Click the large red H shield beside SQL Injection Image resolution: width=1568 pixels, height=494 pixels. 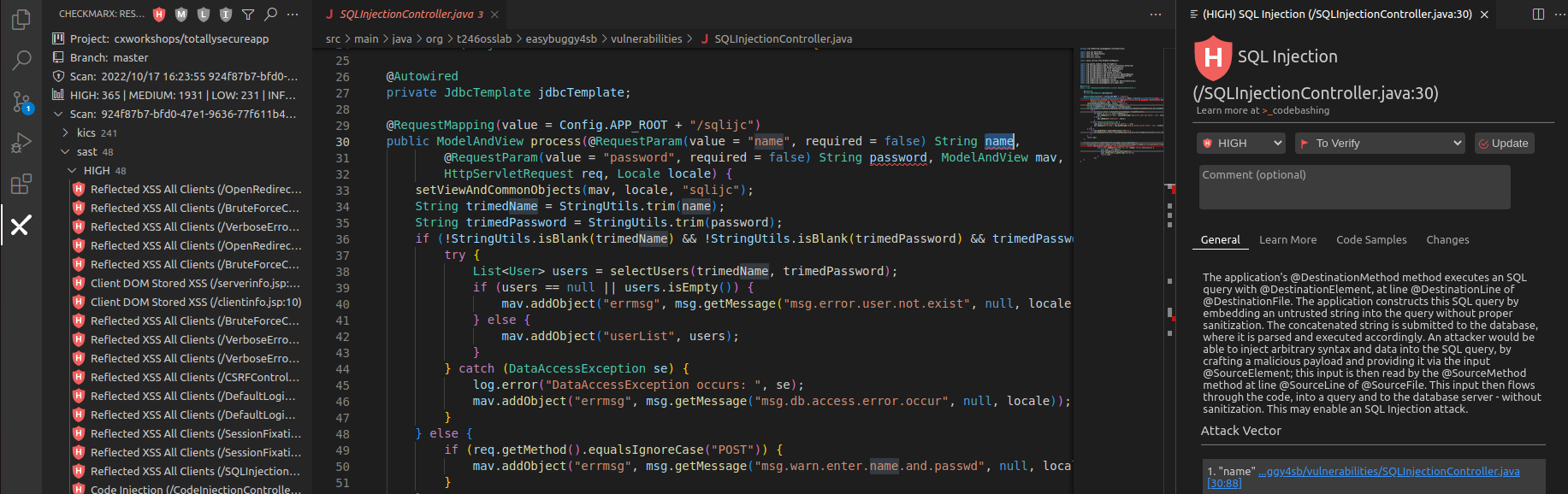[x=1212, y=57]
